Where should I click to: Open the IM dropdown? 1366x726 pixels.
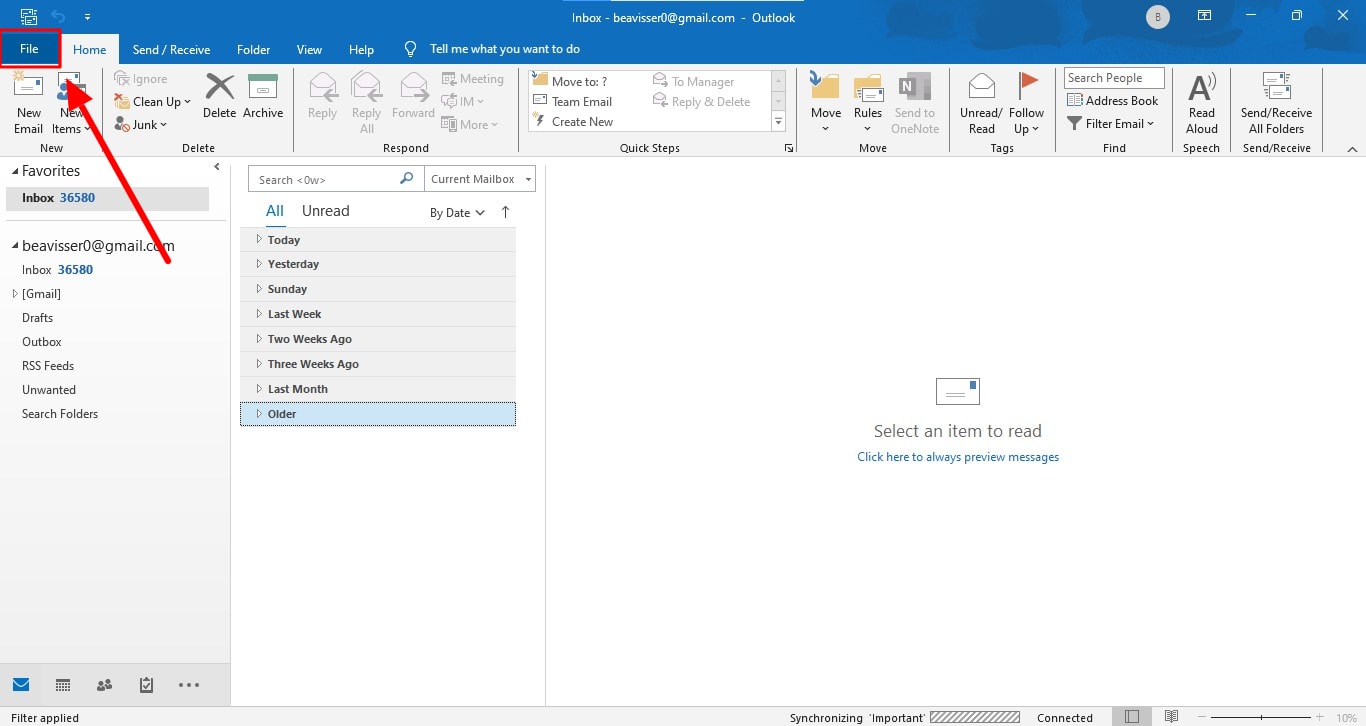point(463,102)
